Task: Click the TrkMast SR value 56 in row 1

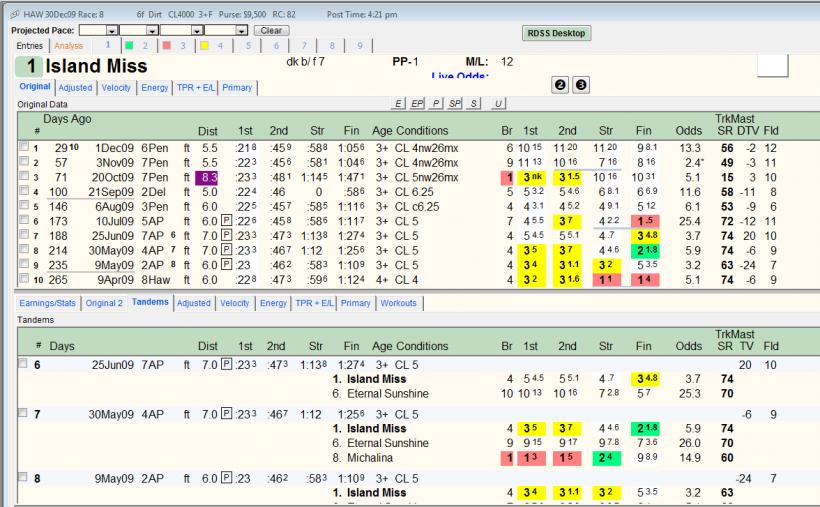Action: (x=727, y=148)
